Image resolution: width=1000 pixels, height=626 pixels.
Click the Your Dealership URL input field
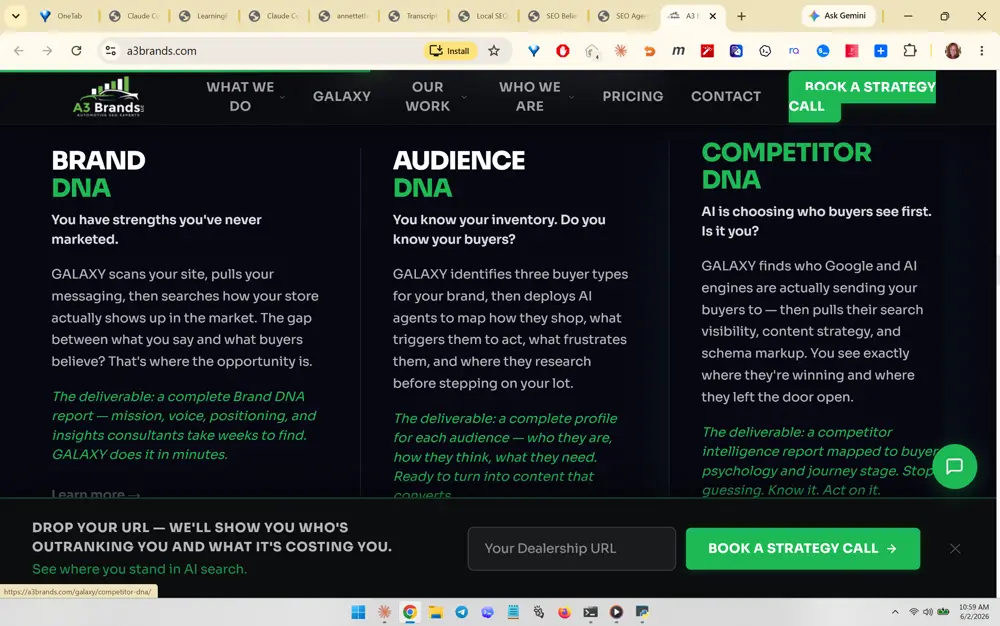(571, 548)
